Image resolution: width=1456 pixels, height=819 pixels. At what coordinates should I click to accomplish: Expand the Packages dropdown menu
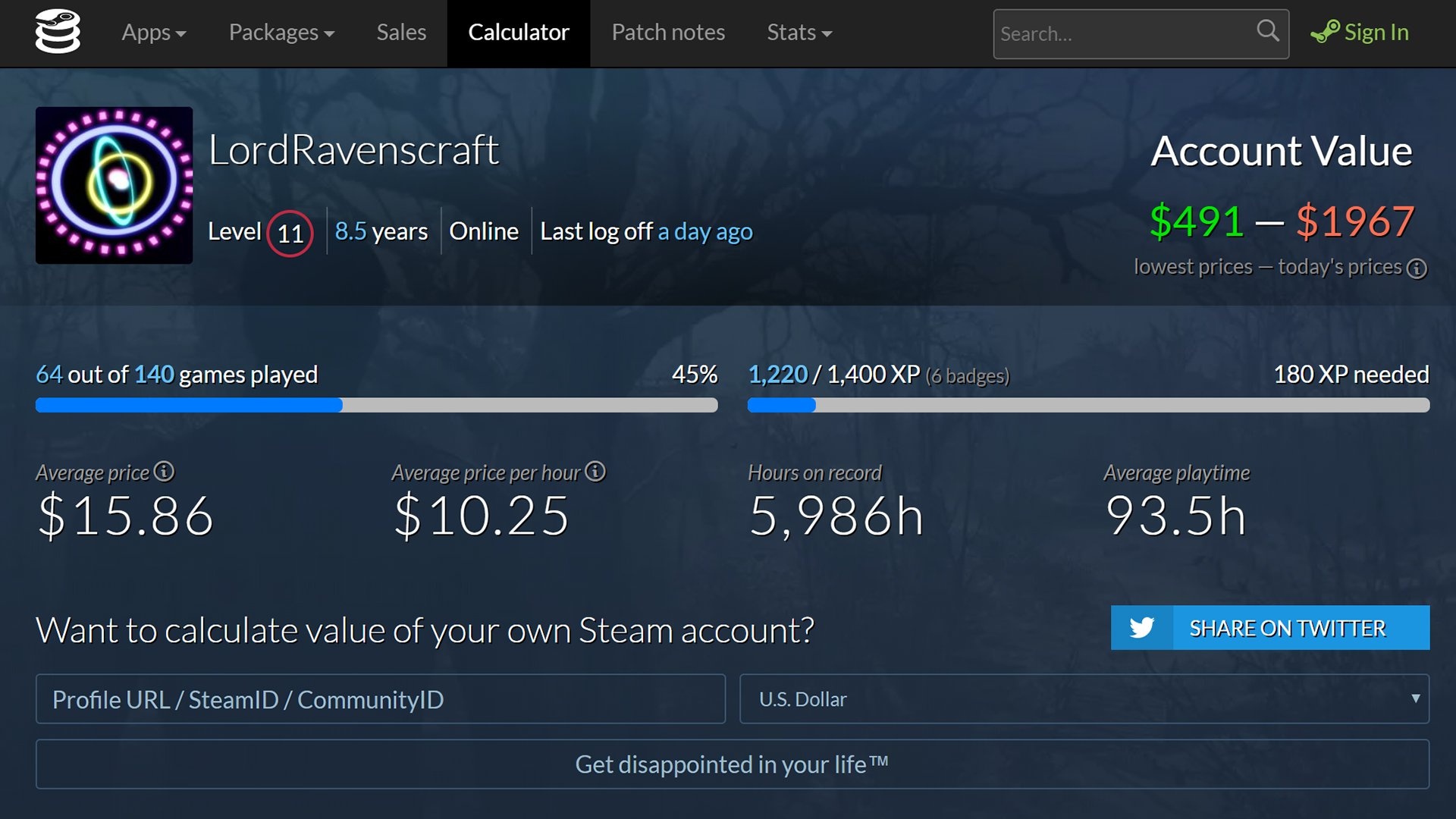pyautogui.click(x=281, y=33)
